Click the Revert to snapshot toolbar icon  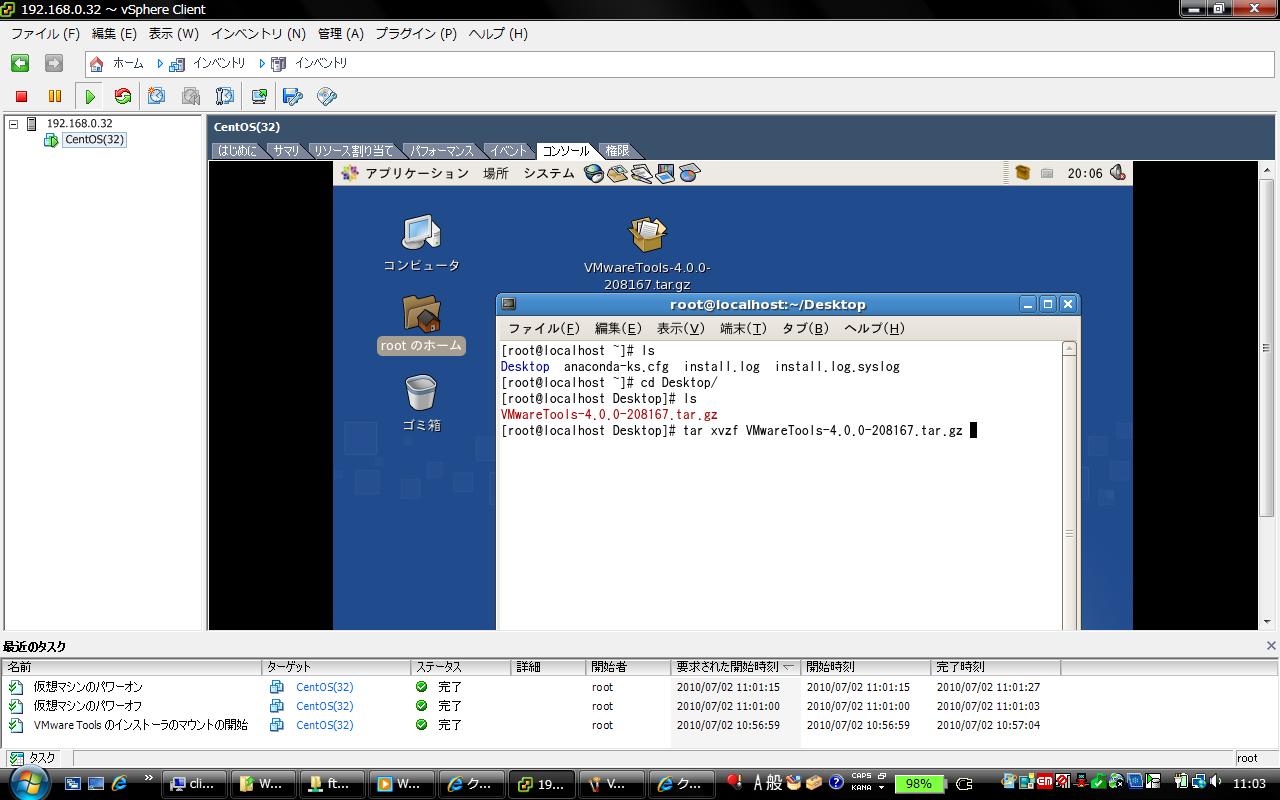[191, 96]
